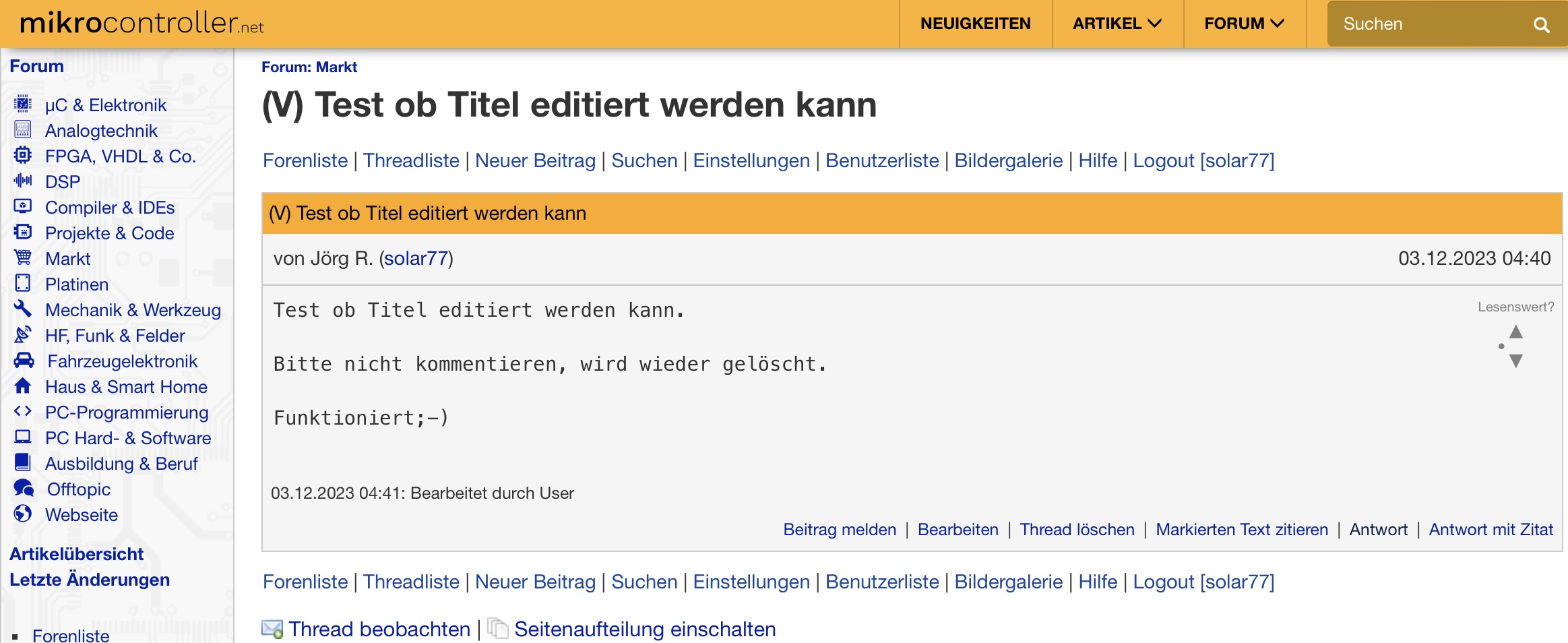Open Bildergalerie in the bottom thread navigation
Image resolution: width=1568 pixels, height=643 pixels.
pos(1009,582)
